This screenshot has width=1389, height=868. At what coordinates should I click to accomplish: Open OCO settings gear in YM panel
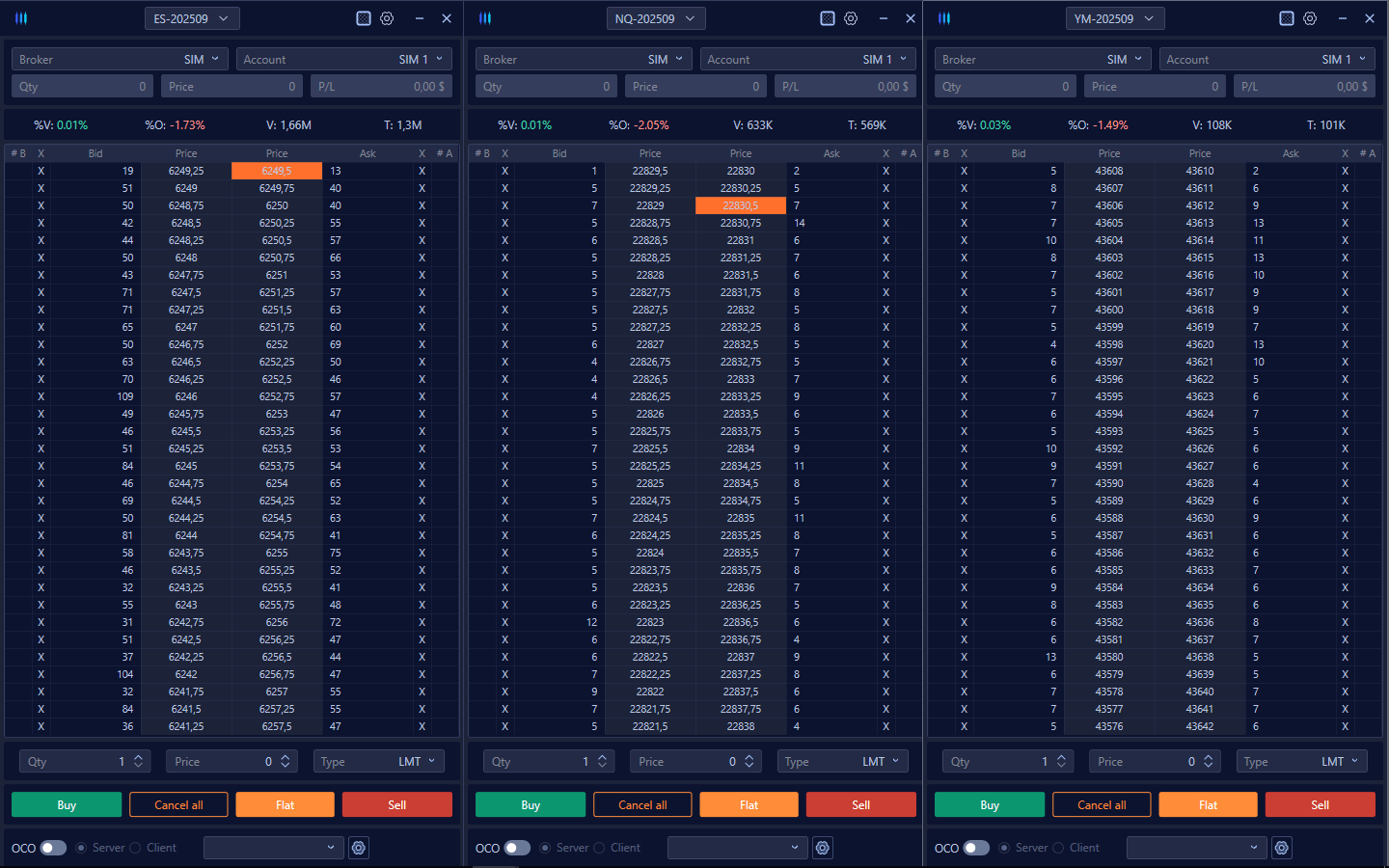tap(1282, 848)
